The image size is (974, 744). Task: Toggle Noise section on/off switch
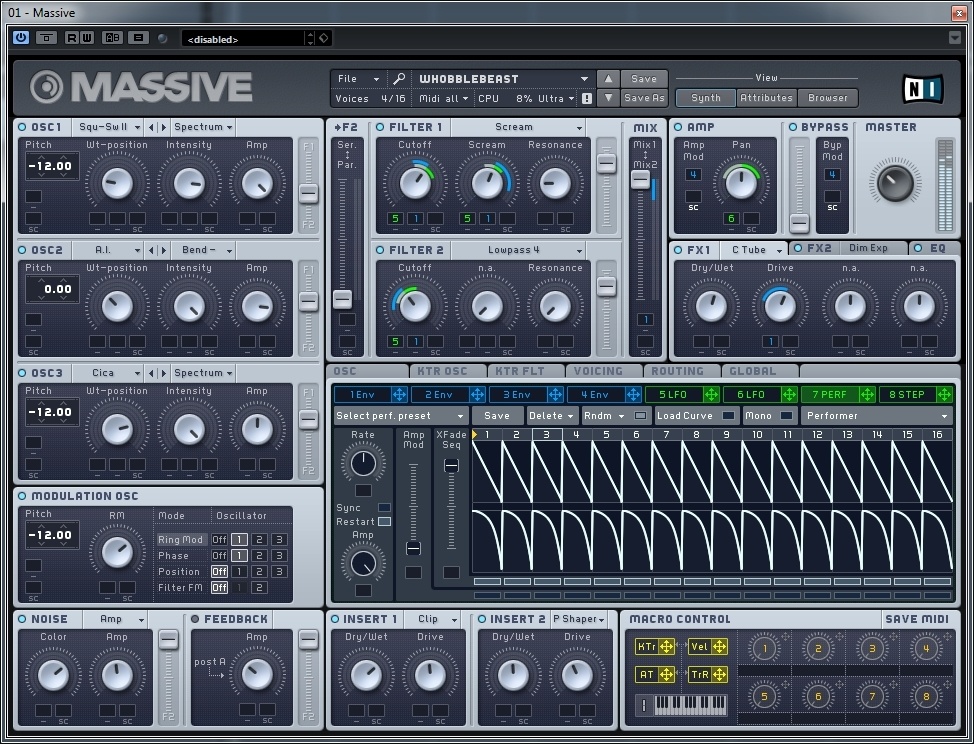click(x=22, y=619)
